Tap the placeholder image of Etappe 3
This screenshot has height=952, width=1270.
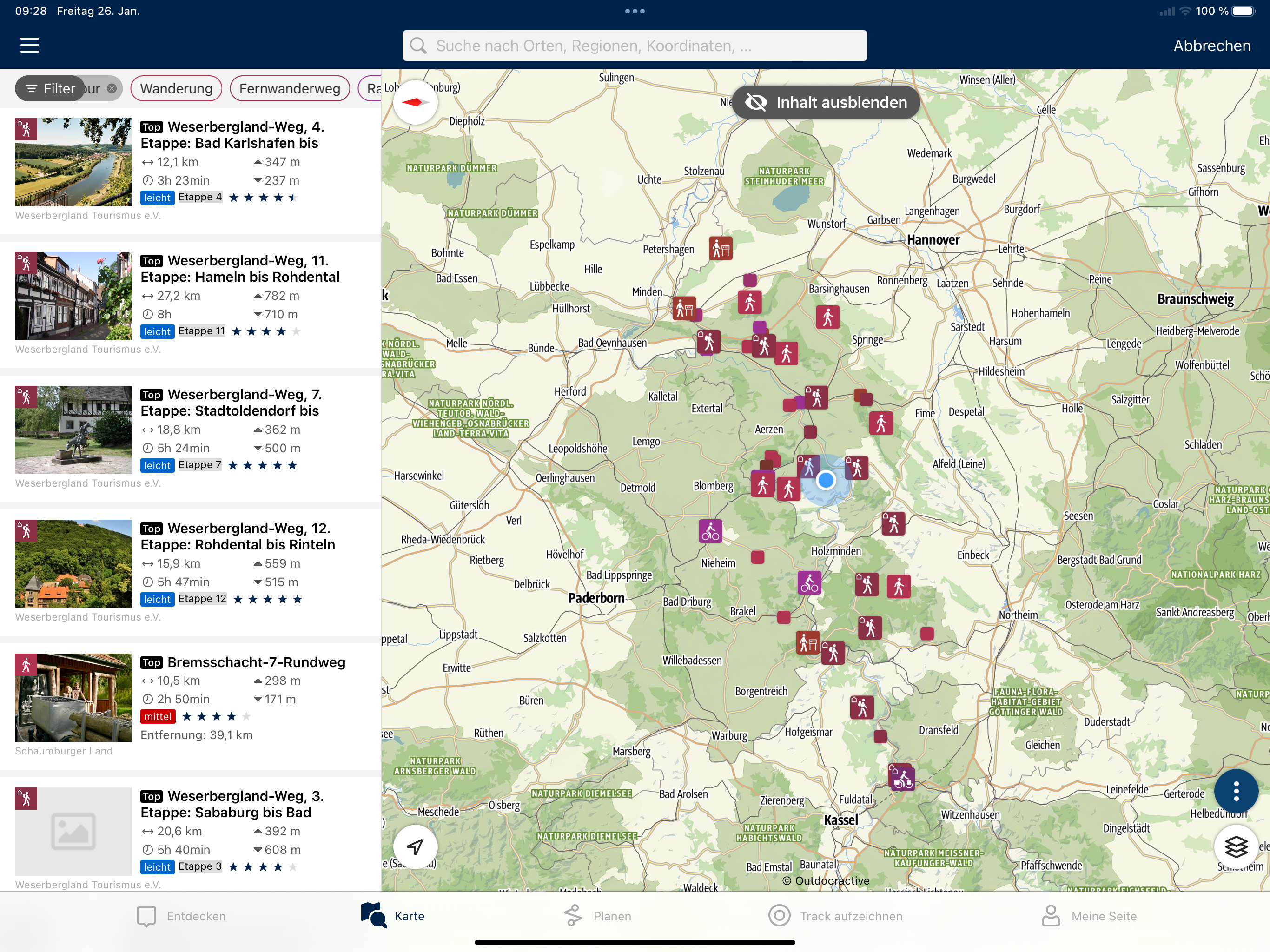point(73,832)
